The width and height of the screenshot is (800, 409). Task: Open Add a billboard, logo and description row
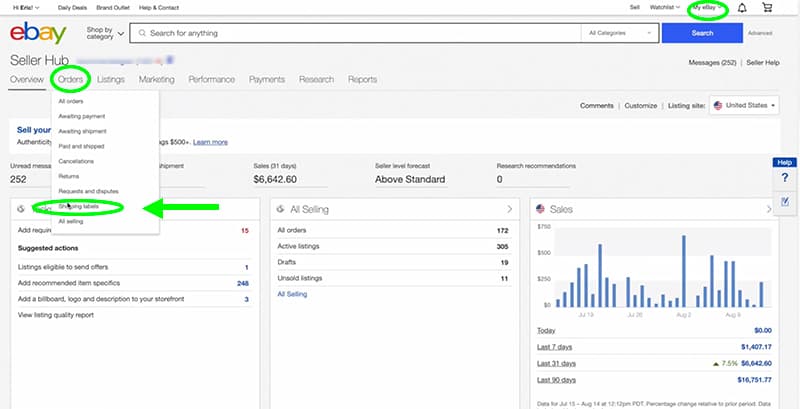coord(133,299)
